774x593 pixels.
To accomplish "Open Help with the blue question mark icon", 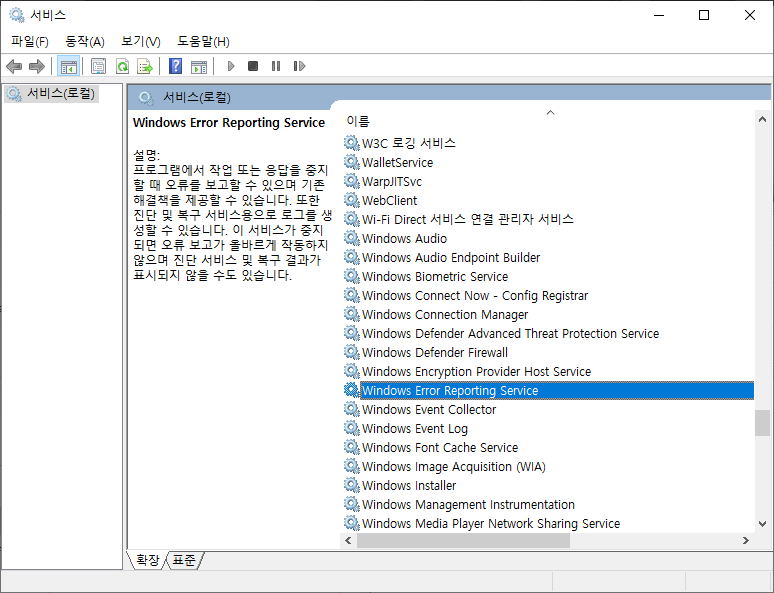I will [176, 66].
